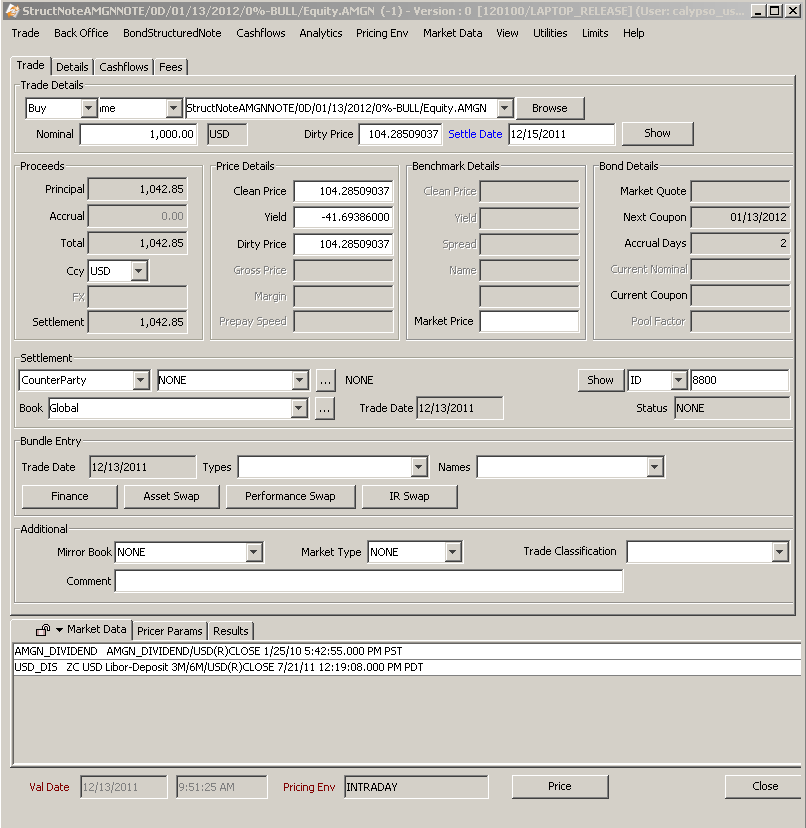This screenshot has height=828, width=806.
Task: Open the Pricing Env menu
Action: (382, 33)
